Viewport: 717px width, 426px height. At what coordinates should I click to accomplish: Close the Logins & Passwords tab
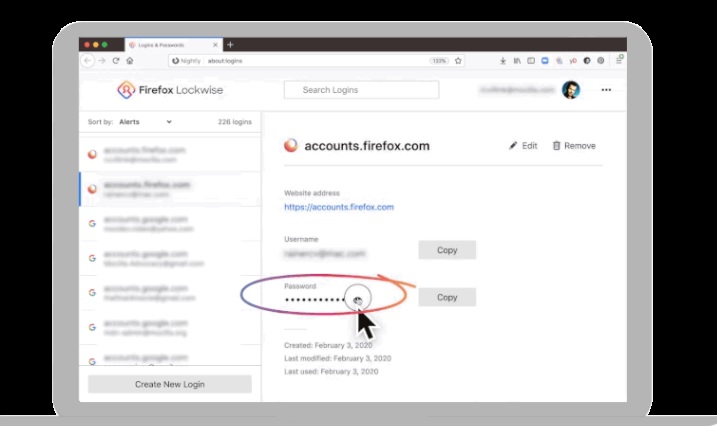[x=215, y=45]
